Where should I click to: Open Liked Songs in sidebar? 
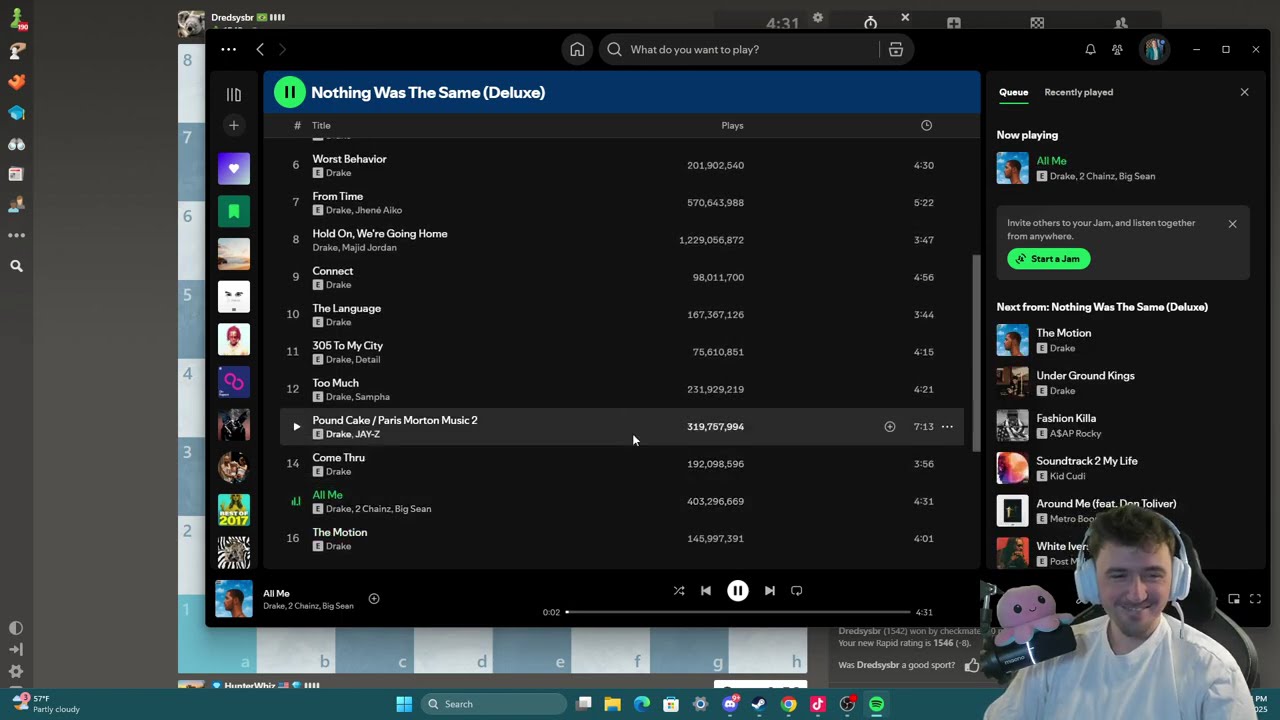pyautogui.click(x=234, y=168)
